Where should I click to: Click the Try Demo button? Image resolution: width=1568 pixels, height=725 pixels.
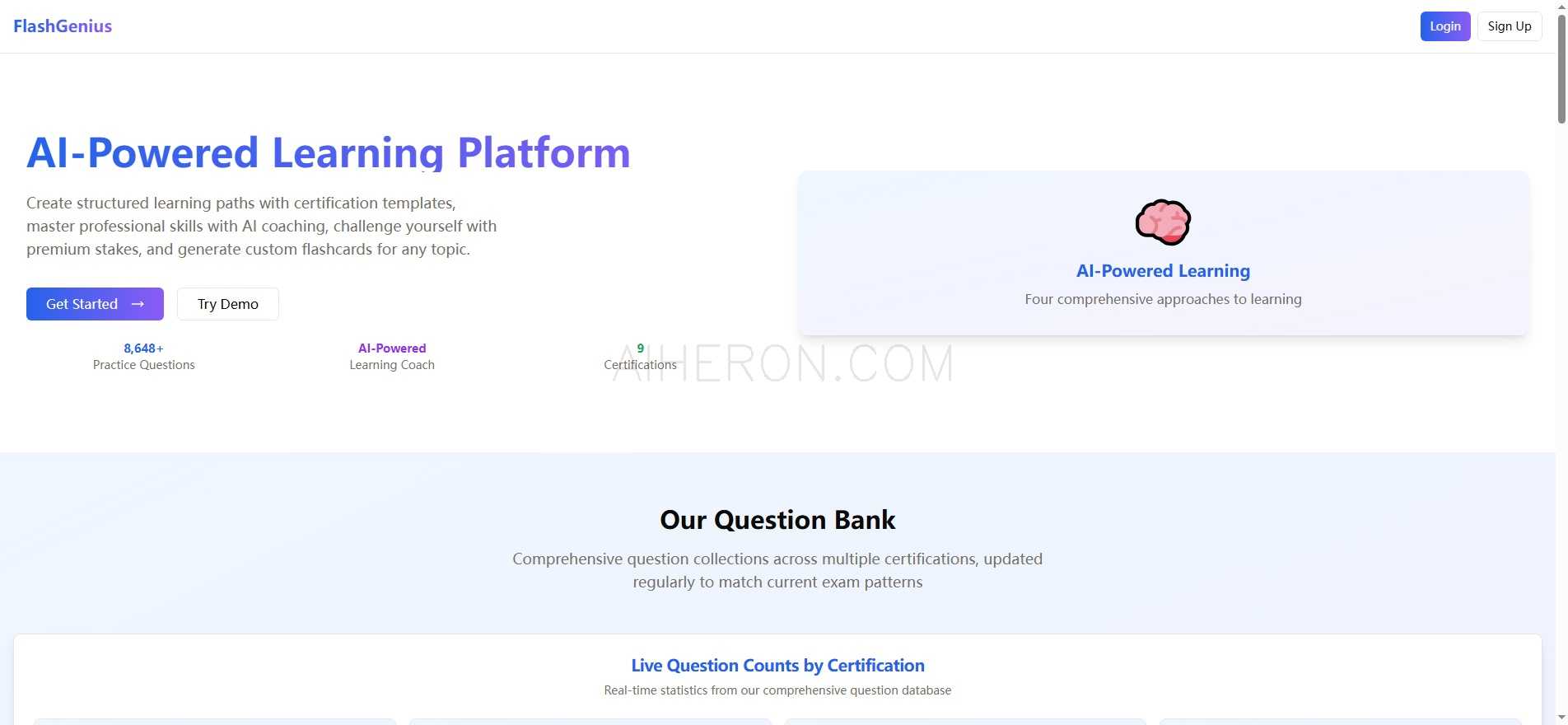click(228, 304)
